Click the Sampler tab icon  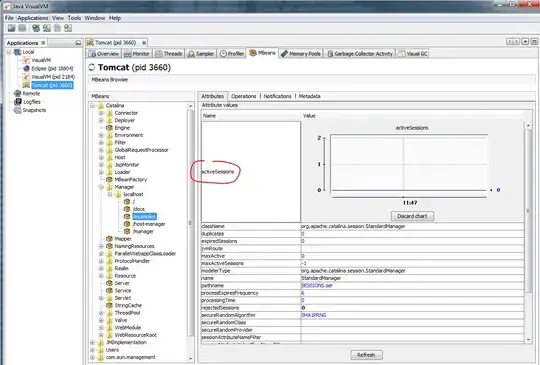coord(191,54)
